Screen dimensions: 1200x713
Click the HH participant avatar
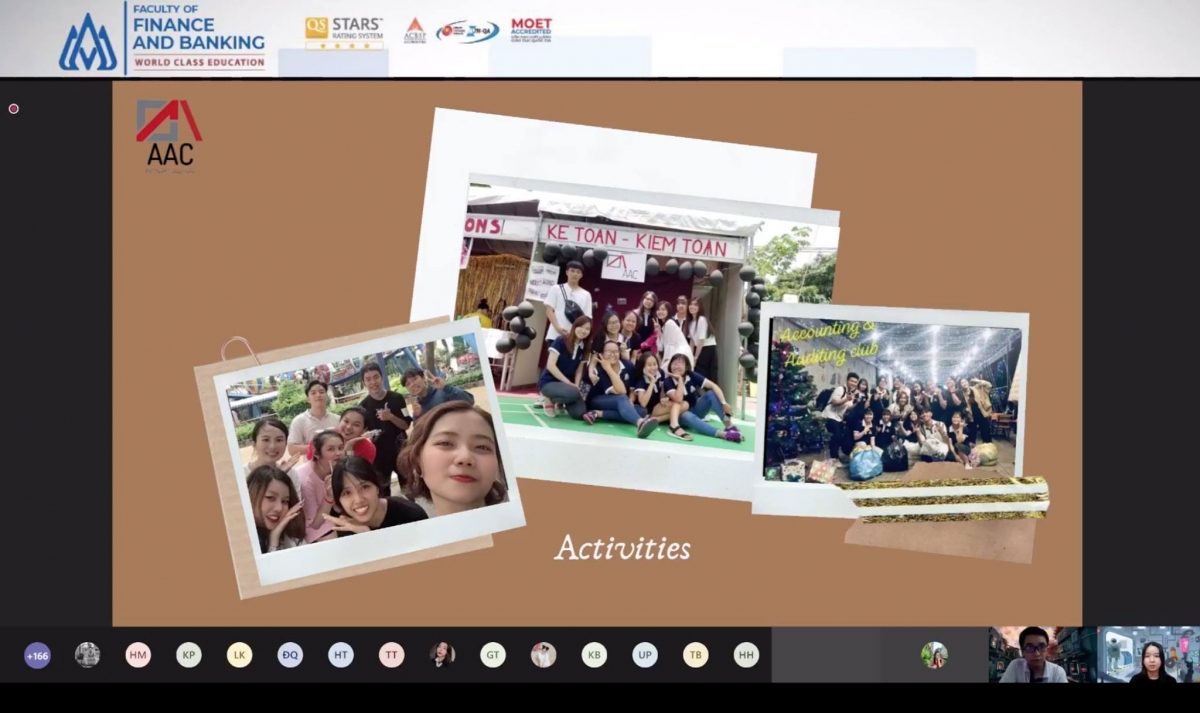(746, 655)
